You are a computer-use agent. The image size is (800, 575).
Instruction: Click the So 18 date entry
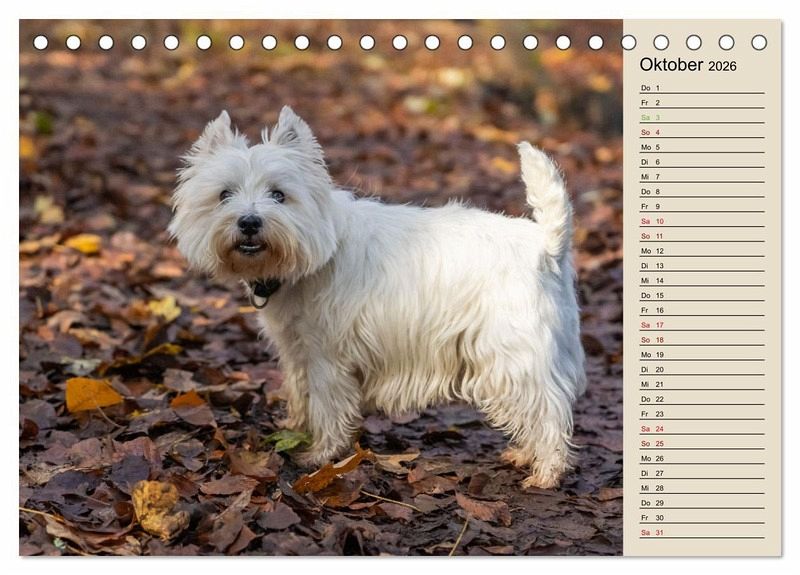[701, 340]
